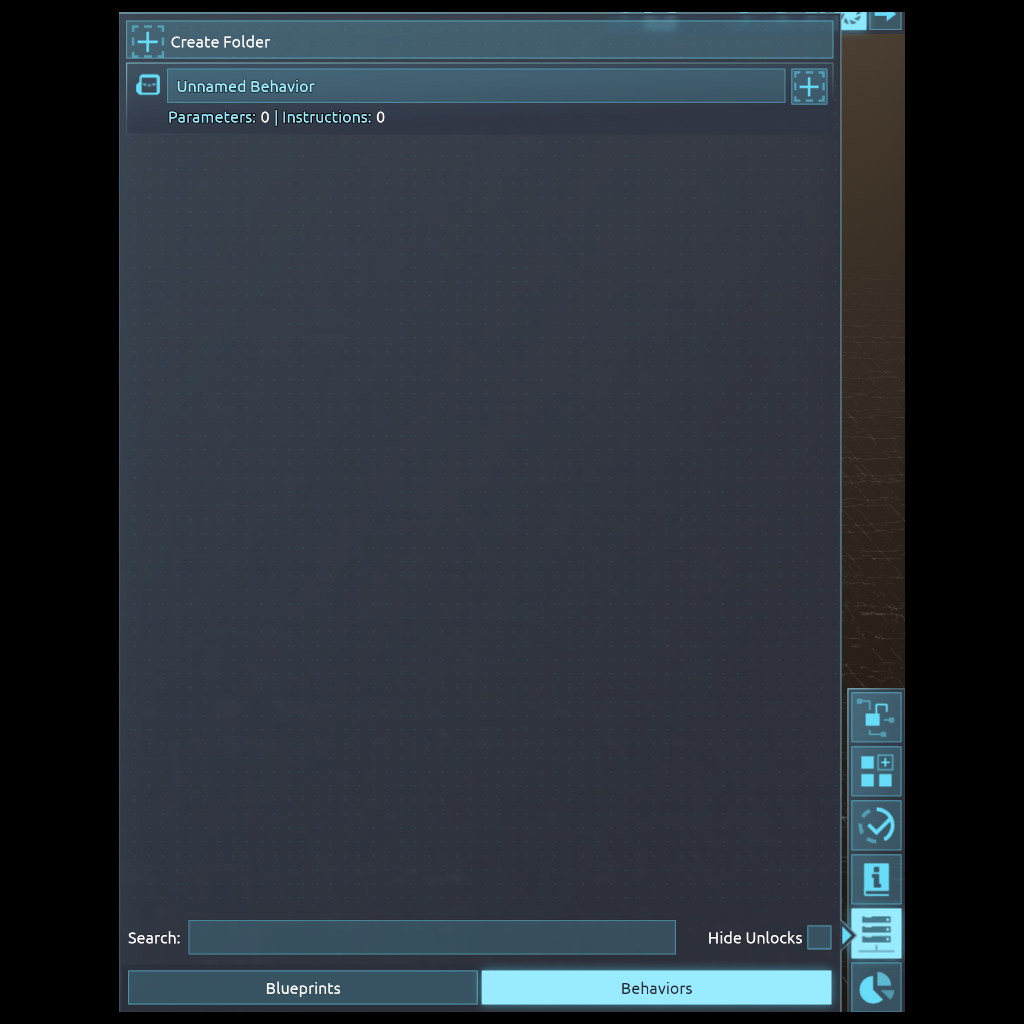Image resolution: width=1024 pixels, height=1024 pixels.
Task: Open the info book codex icon
Action: [876, 880]
